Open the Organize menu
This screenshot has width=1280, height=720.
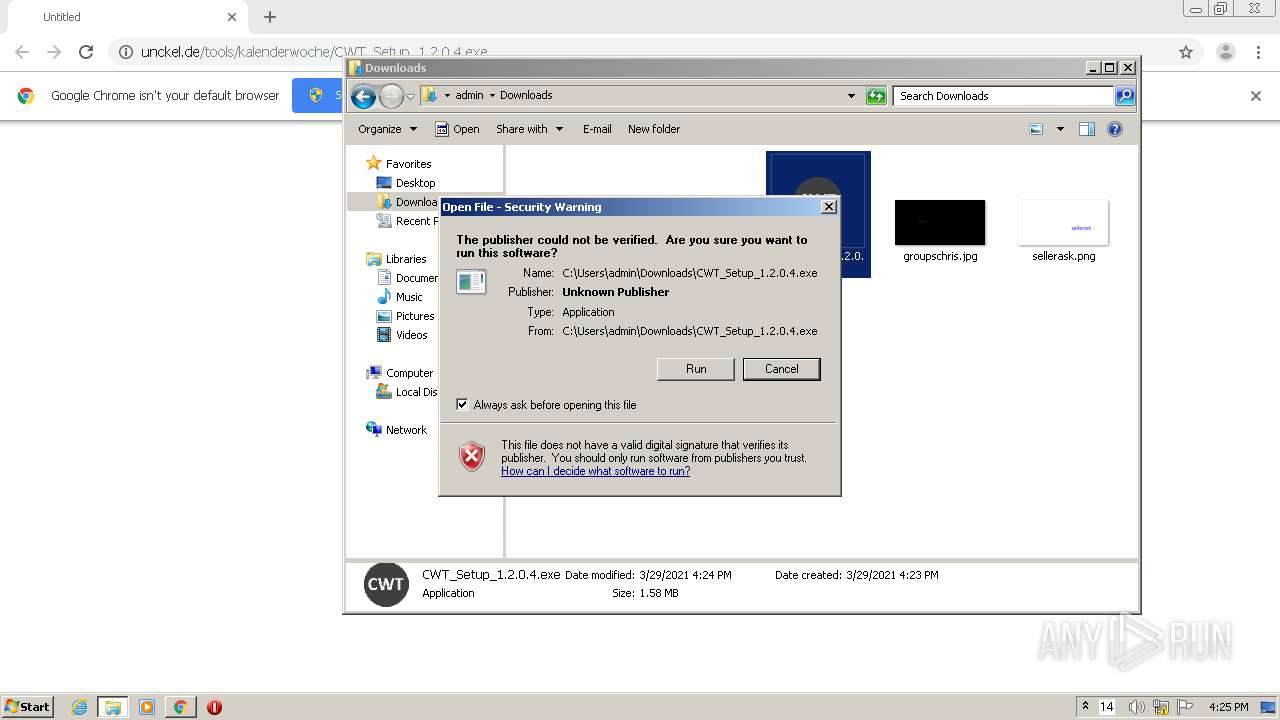[x=387, y=129]
